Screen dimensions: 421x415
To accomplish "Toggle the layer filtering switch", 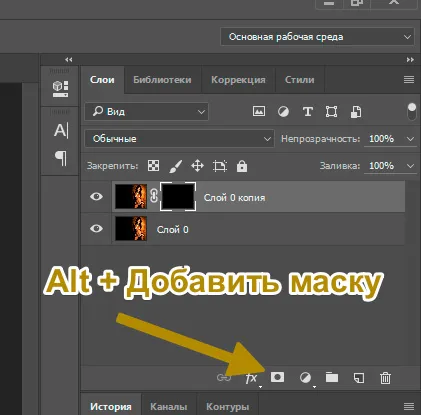I will pyautogui.click(x=412, y=112).
